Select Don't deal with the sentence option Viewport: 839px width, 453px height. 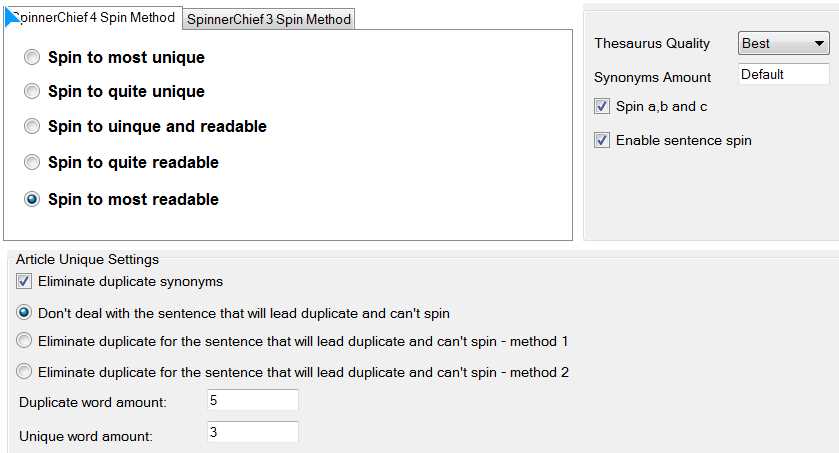pyautogui.click(x=25, y=312)
